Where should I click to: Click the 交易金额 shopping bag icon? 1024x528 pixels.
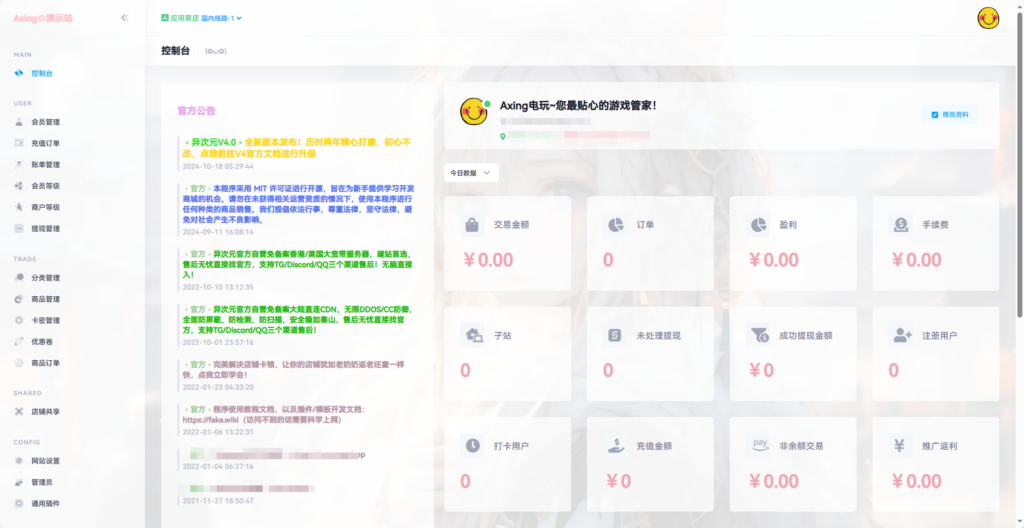(472, 225)
